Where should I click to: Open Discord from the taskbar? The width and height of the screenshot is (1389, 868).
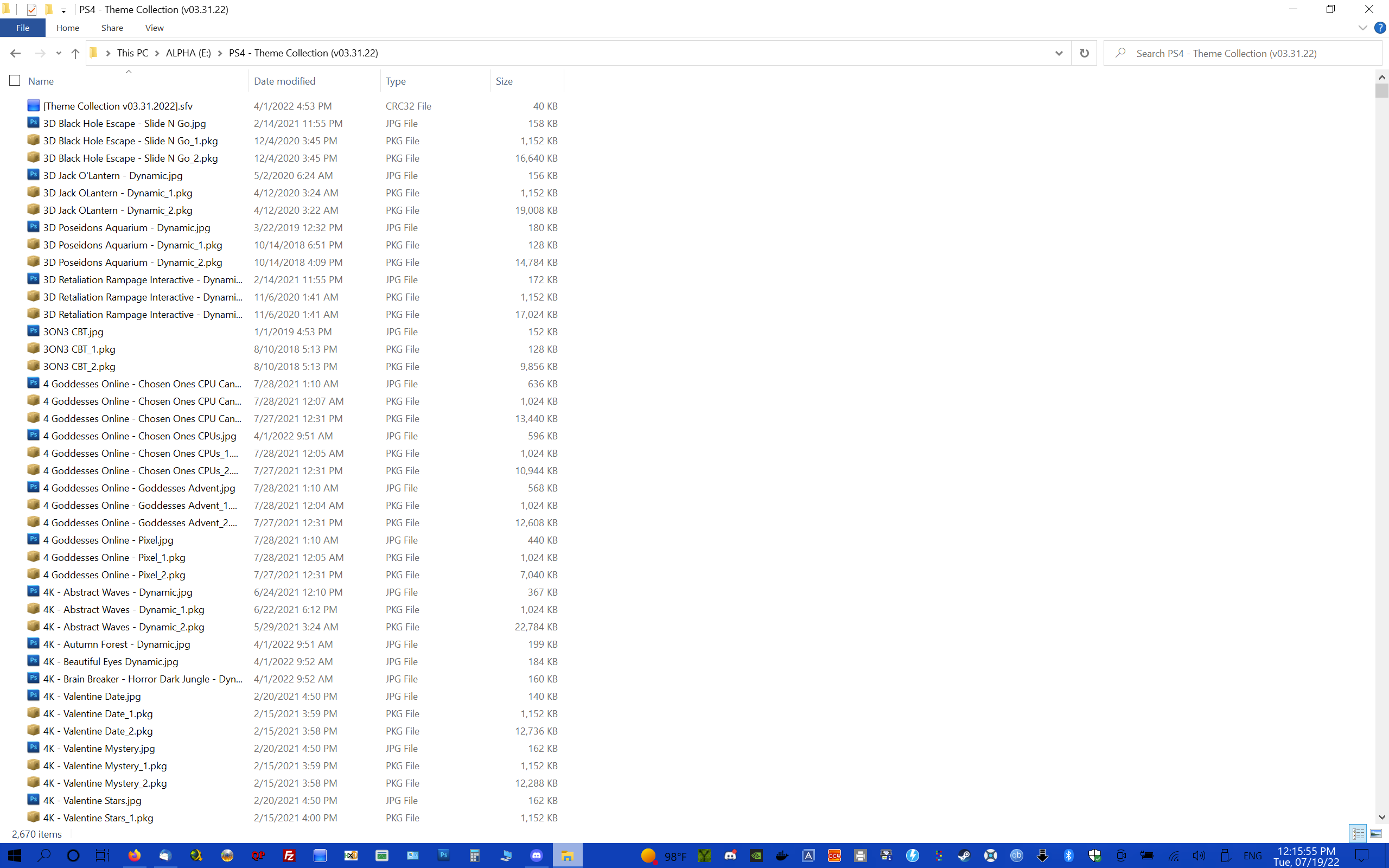coord(537,856)
